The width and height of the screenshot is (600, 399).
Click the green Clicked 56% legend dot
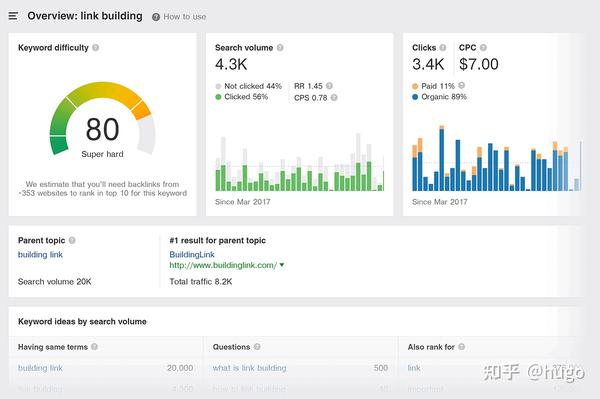pos(218,97)
